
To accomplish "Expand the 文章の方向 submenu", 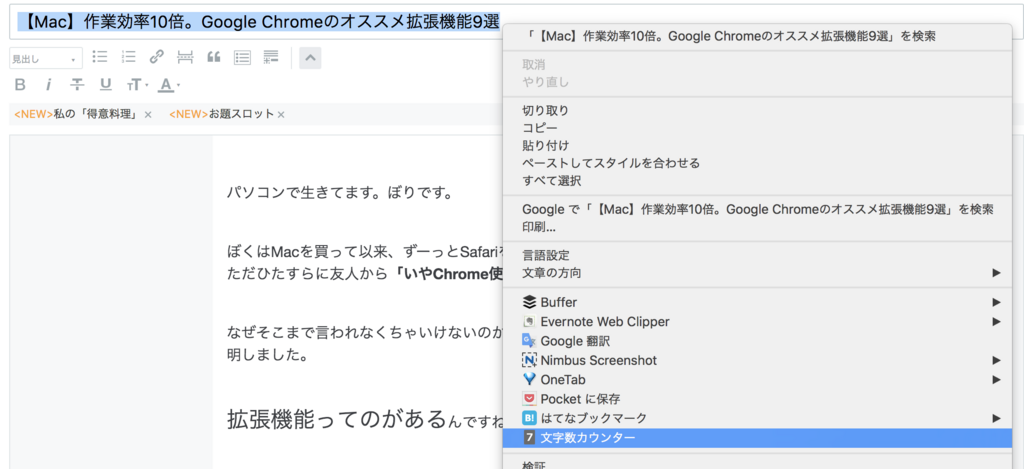I will pyautogui.click(x=757, y=273).
